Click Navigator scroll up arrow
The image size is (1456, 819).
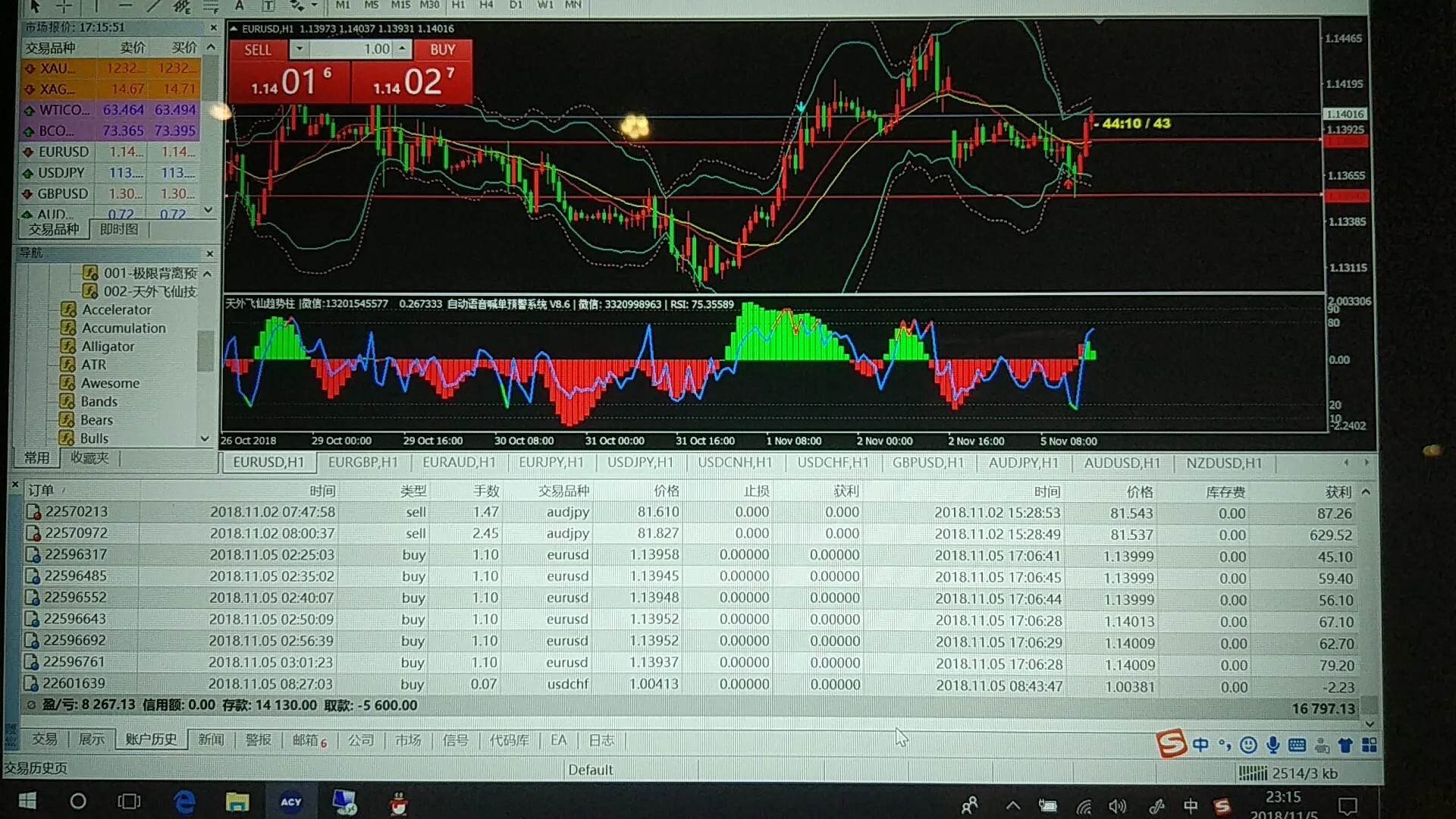tap(207, 273)
